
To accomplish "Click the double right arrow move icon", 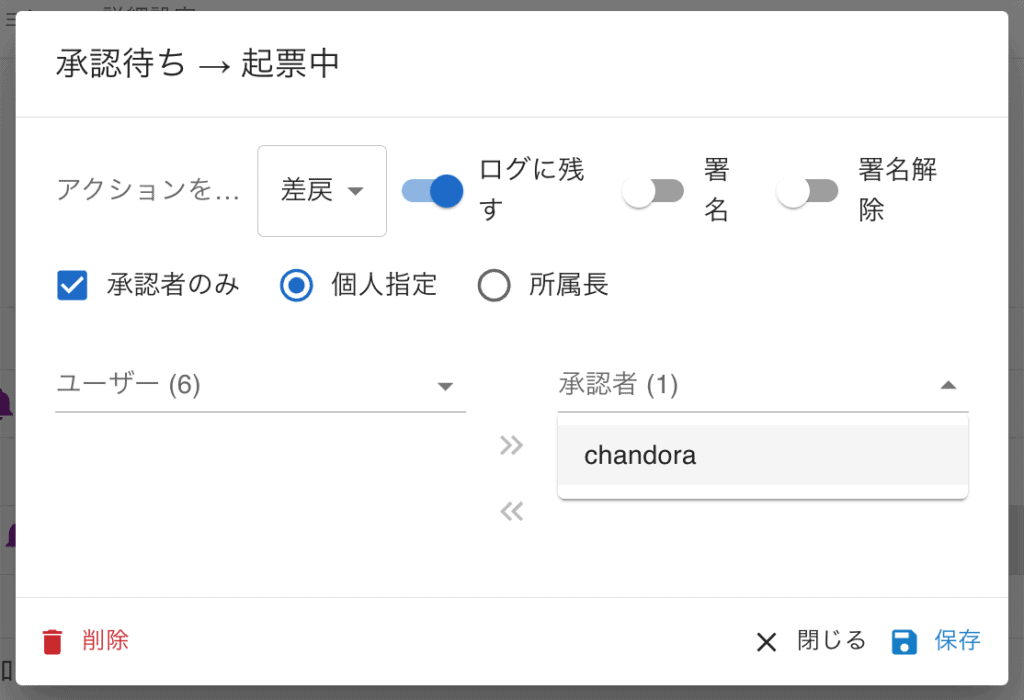I will (511, 445).
